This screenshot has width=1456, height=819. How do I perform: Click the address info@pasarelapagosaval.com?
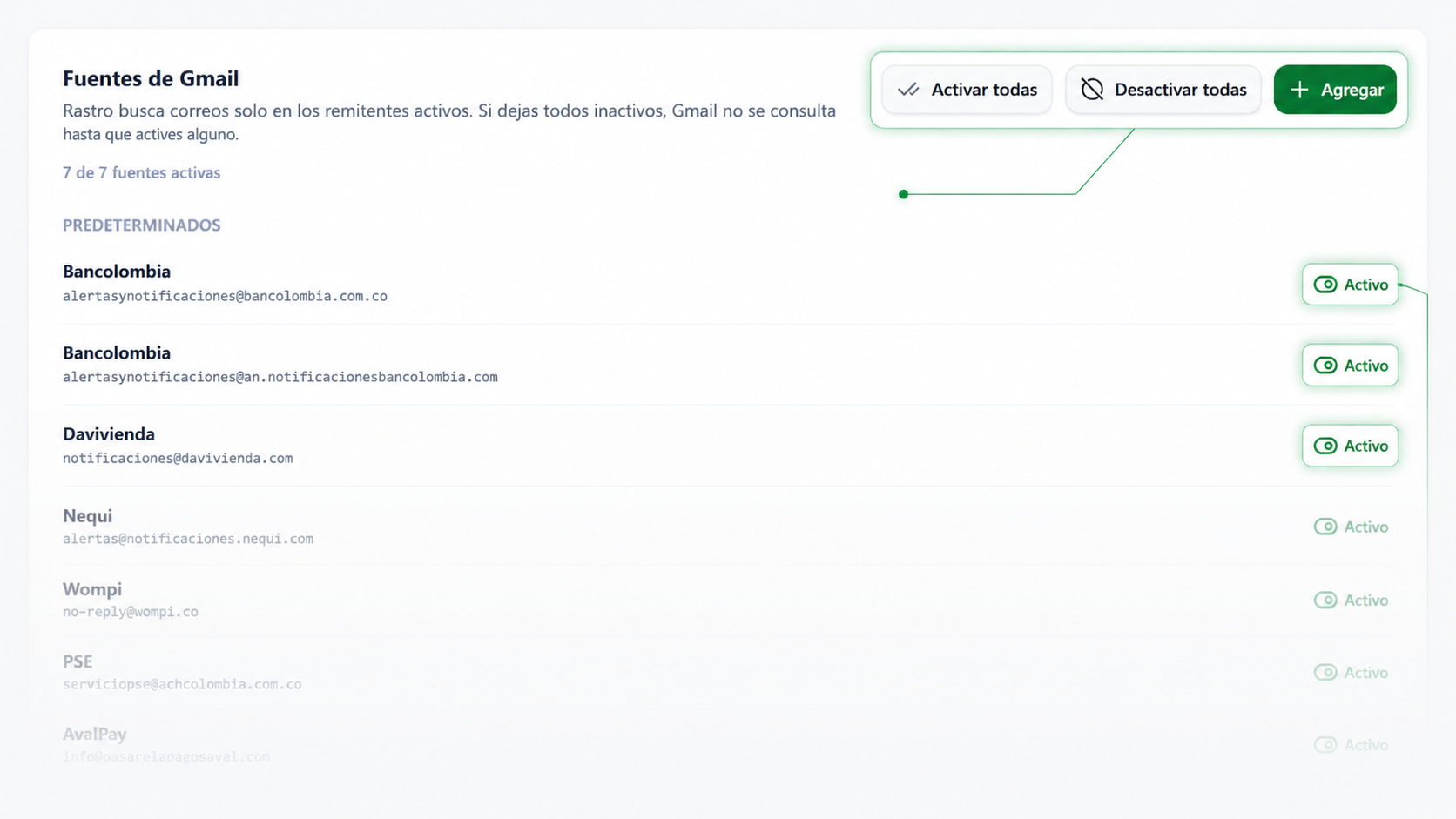pyautogui.click(x=166, y=756)
